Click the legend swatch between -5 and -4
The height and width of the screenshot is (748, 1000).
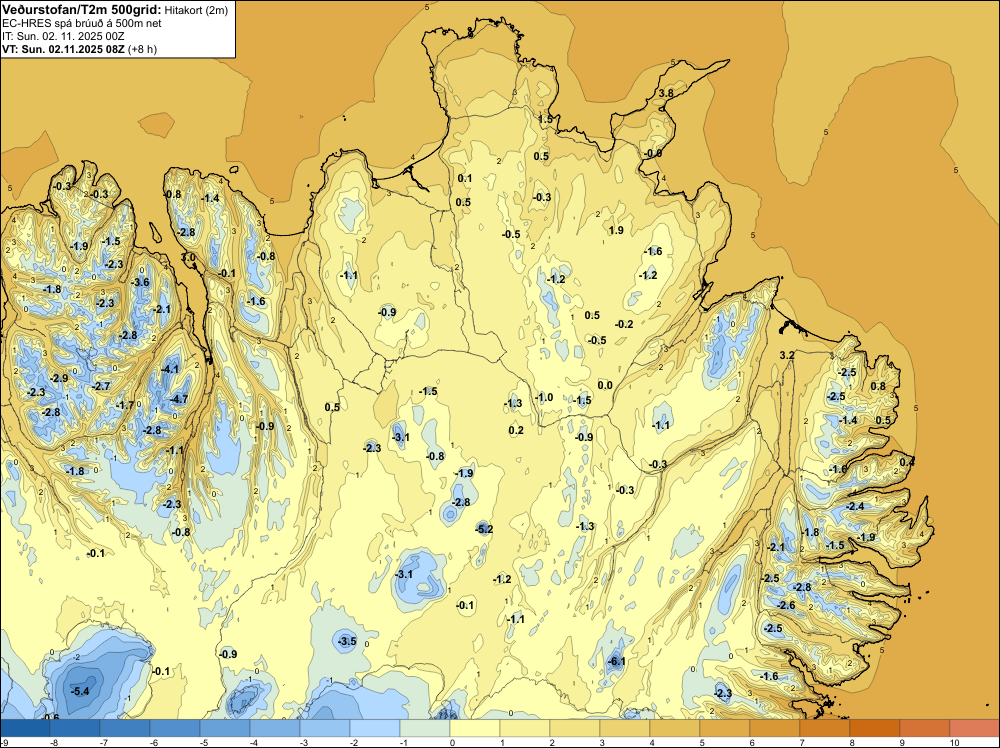point(225,728)
